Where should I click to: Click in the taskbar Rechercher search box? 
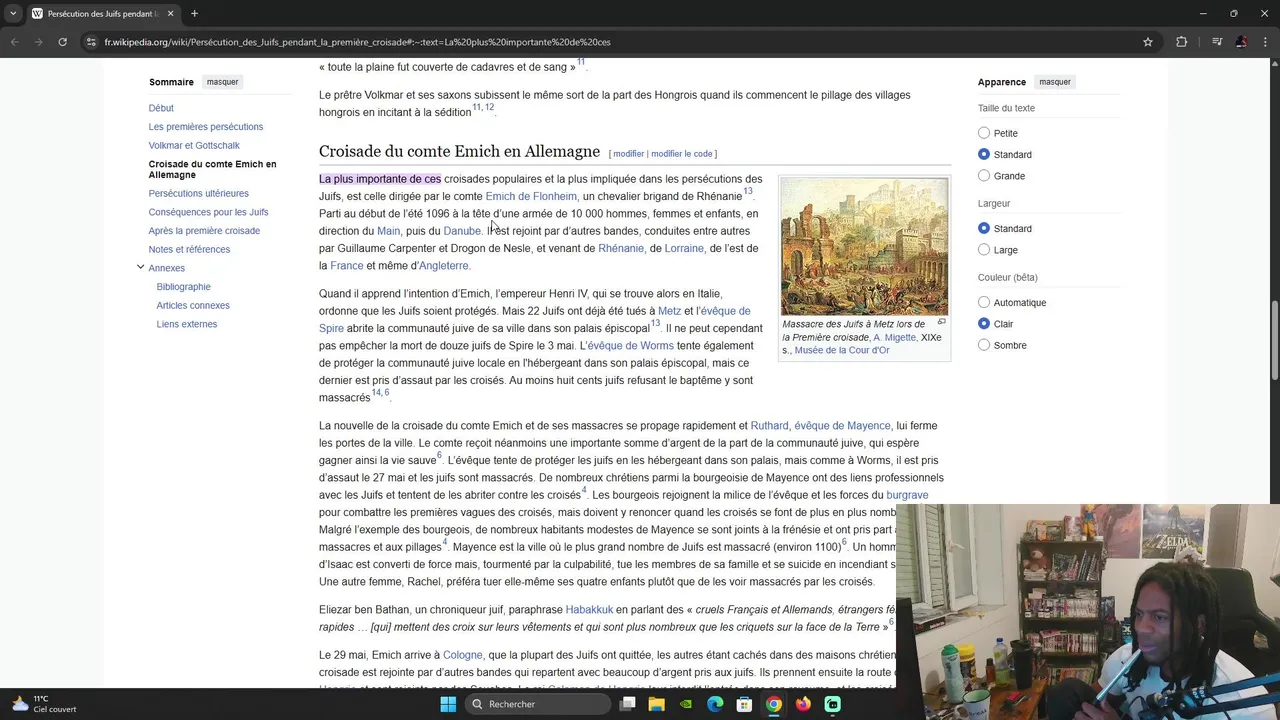pyautogui.click(x=538, y=704)
